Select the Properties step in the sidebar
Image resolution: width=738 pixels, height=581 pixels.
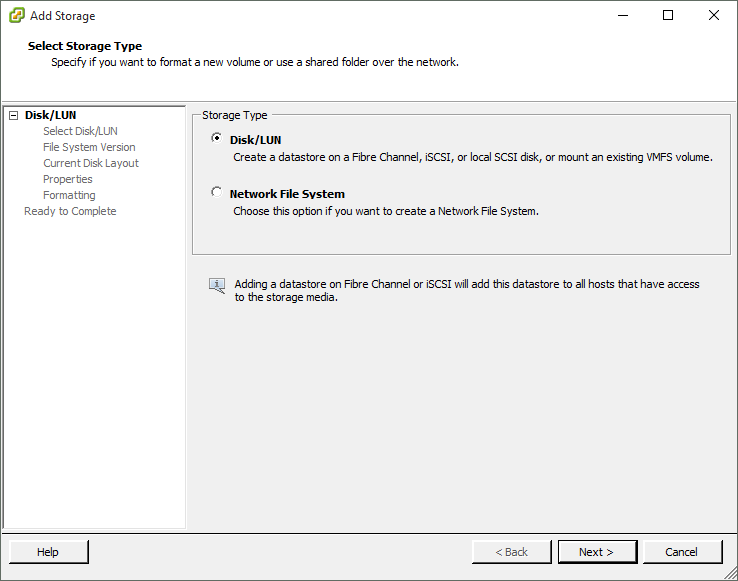(x=68, y=179)
